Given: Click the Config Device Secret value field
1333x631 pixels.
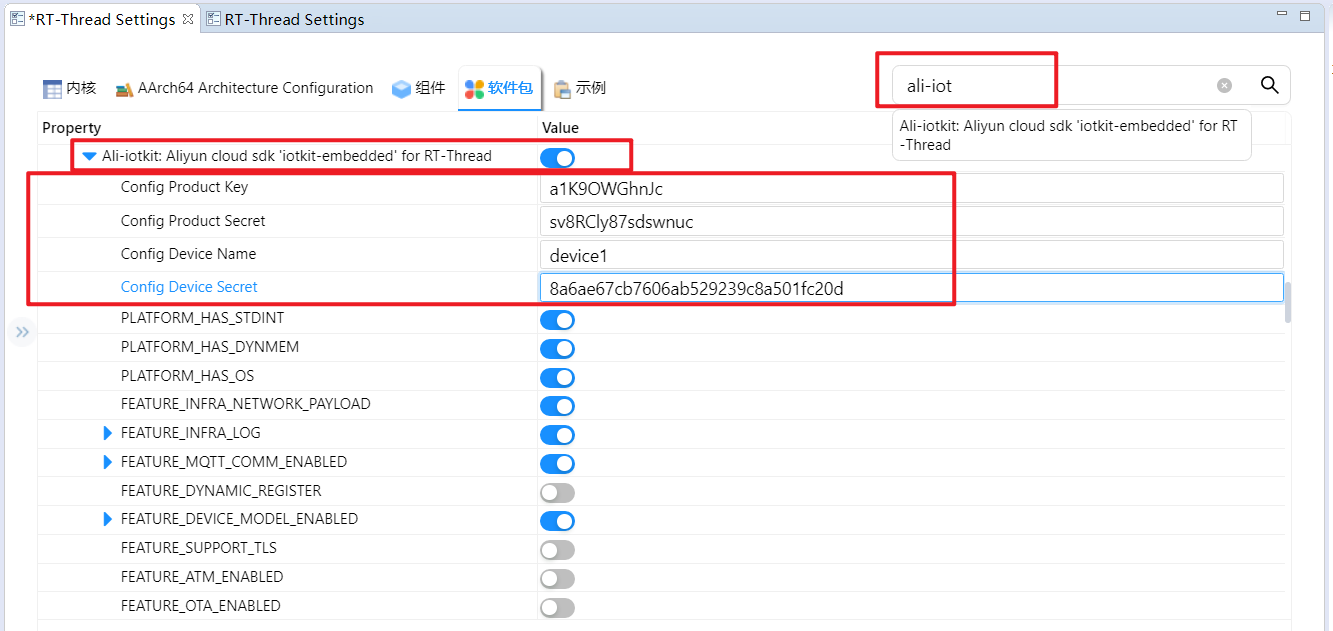Looking at the screenshot, I should (911, 288).
